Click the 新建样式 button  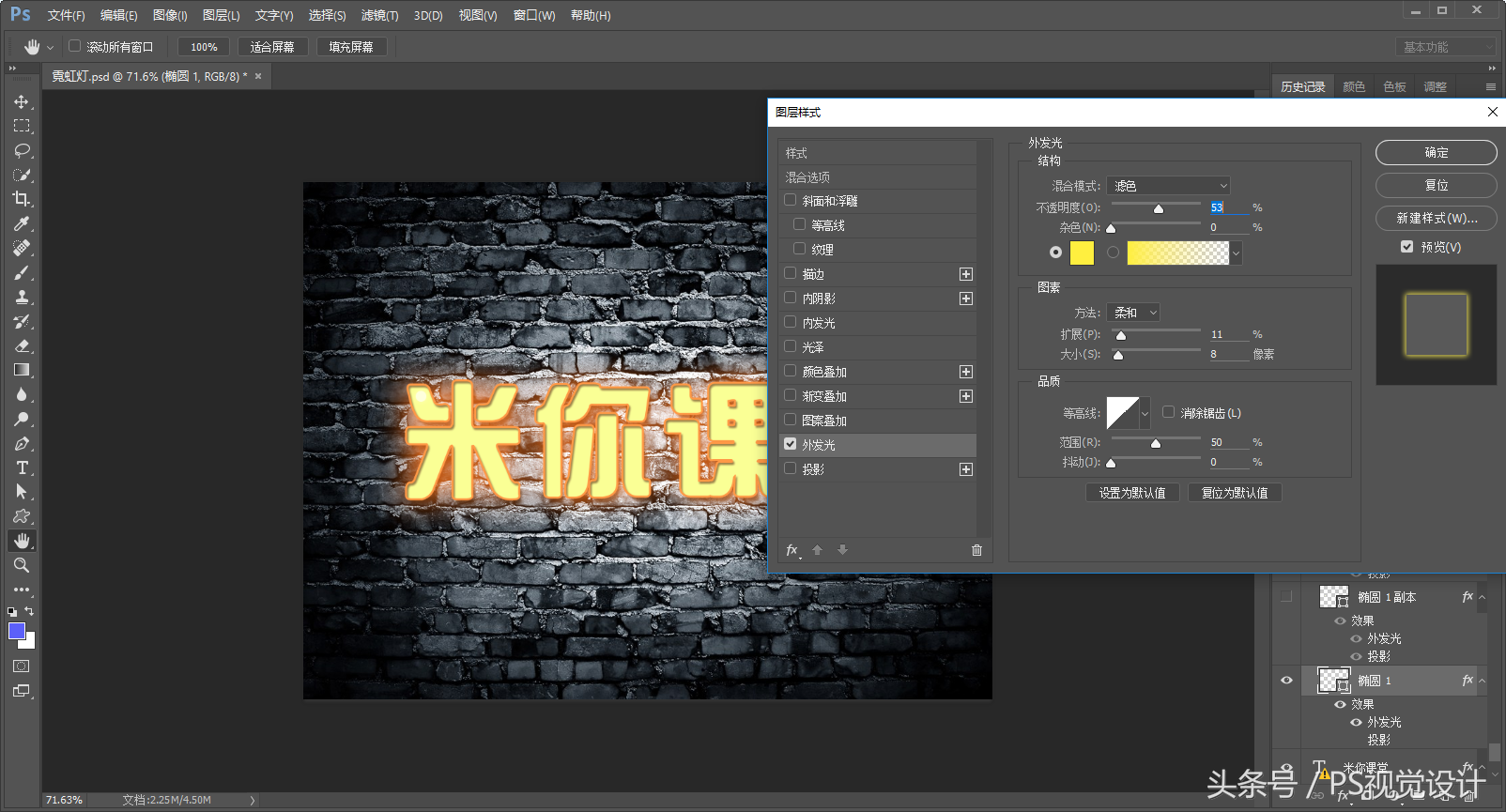tap(1436, 218)
